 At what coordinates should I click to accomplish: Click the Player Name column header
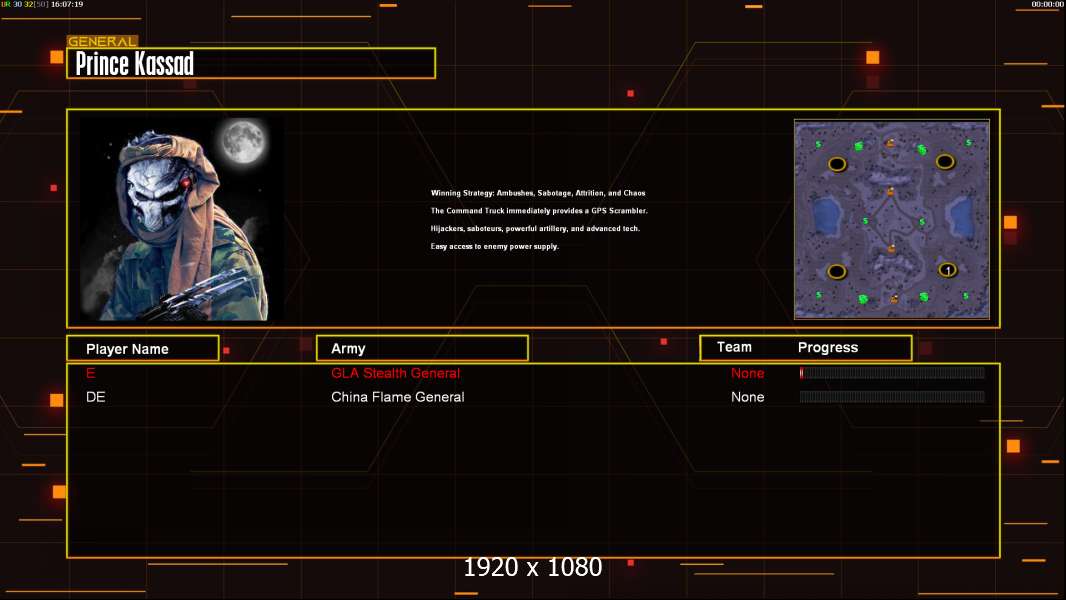pyautogui.click(x=143, y=349)
